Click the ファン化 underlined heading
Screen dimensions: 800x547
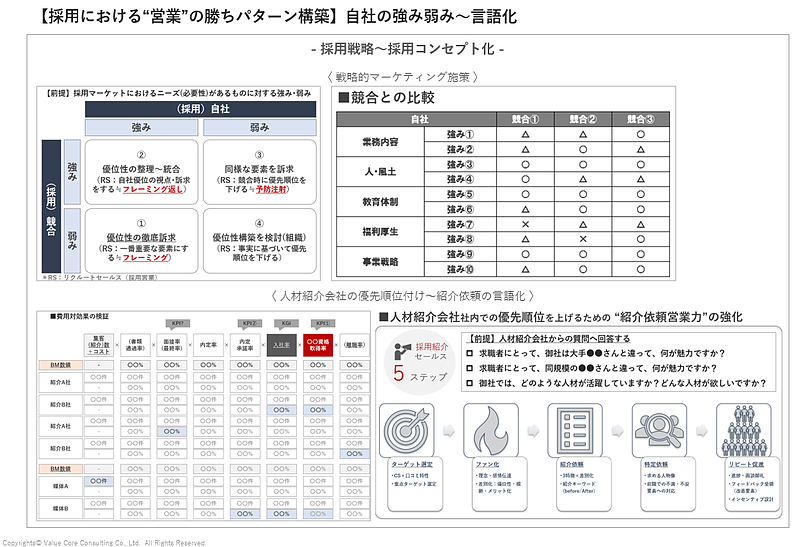coord(487,464)
